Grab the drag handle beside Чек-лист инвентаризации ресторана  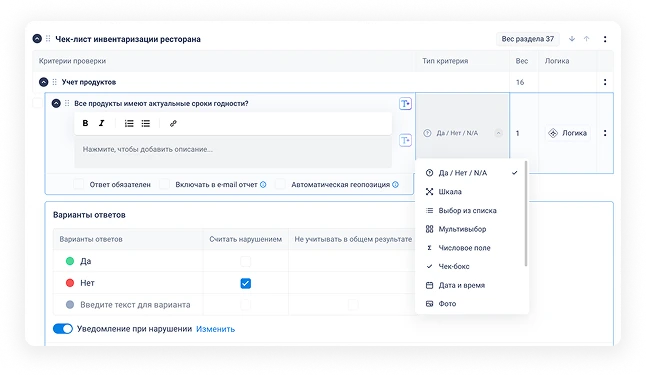[48, 39]
